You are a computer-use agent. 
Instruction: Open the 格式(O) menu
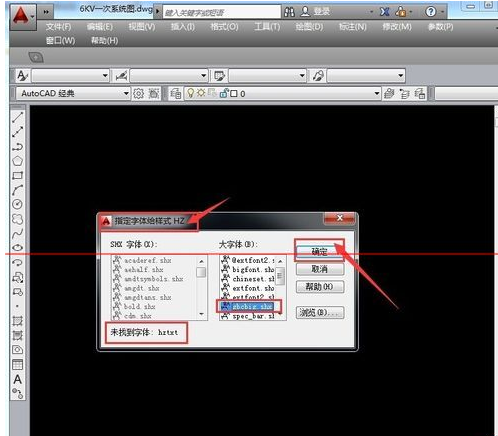(x=224, y=27)
